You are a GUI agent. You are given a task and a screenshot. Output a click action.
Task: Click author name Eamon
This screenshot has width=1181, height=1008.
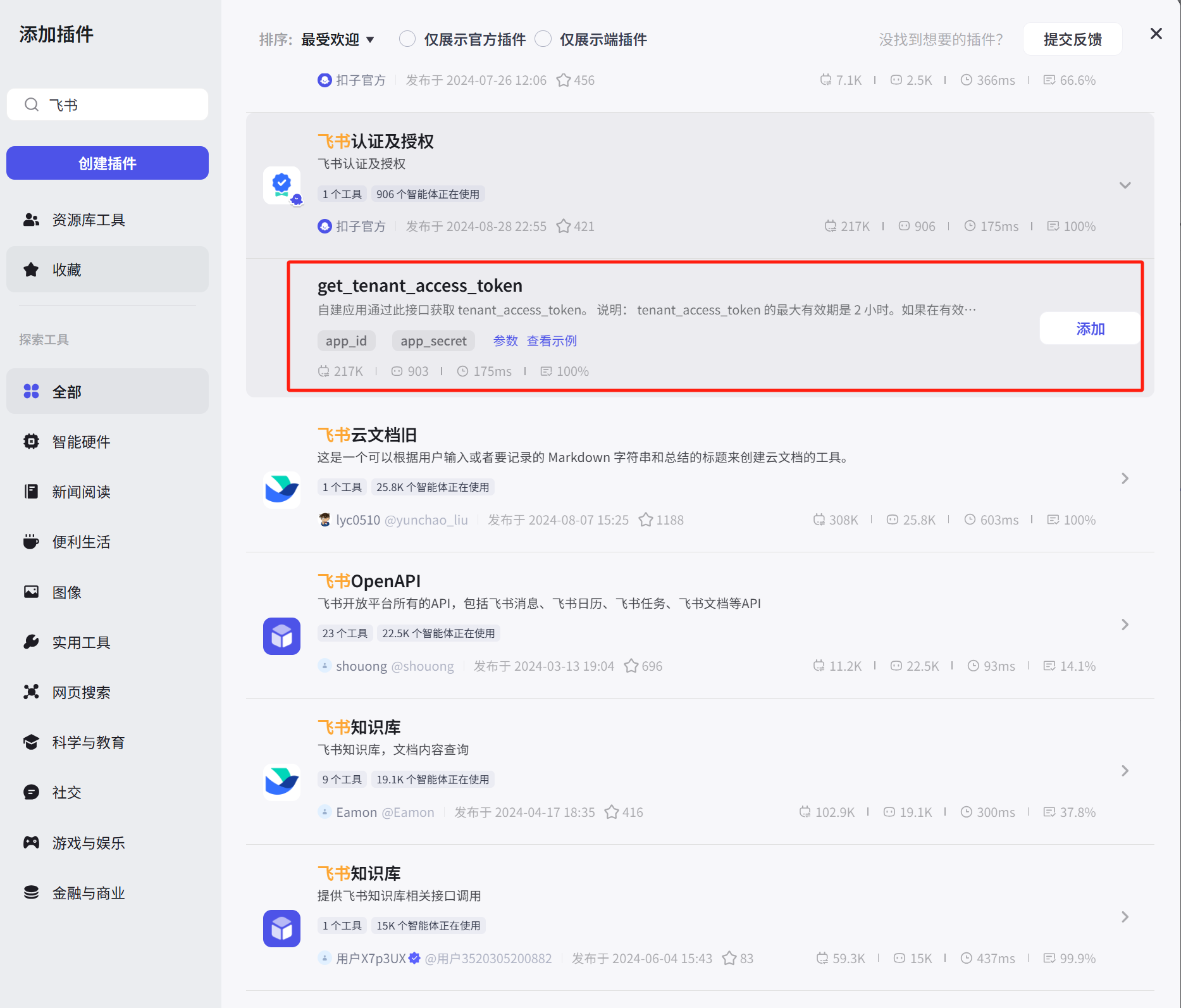[356, 812]
